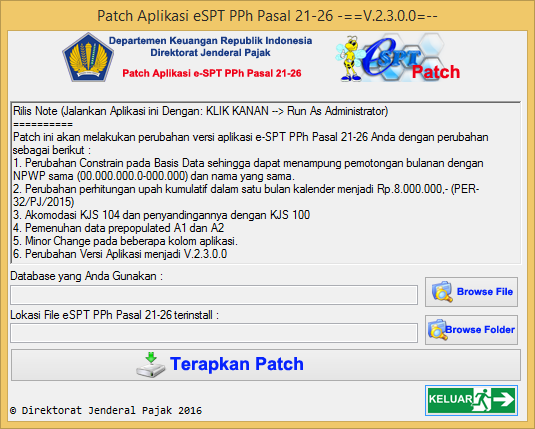Click '© Direktorat Jenderal Pajak 2016' footer text
This screenshot has width=535, height=429.
click(106, 410)
